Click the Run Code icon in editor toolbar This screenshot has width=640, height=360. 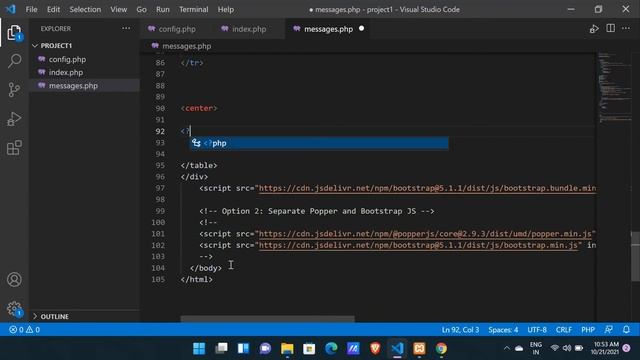(594, 29)
